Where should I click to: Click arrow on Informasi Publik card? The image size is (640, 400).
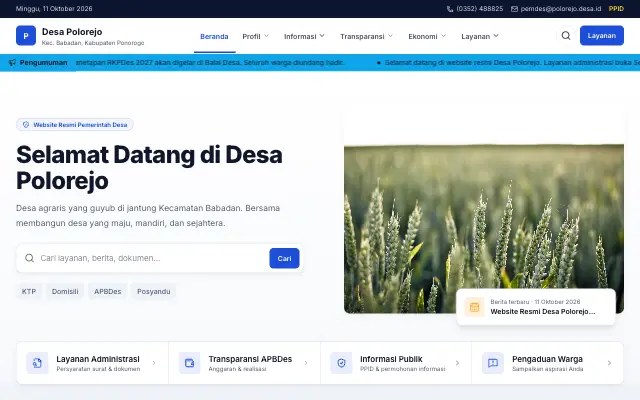point(457,363)
